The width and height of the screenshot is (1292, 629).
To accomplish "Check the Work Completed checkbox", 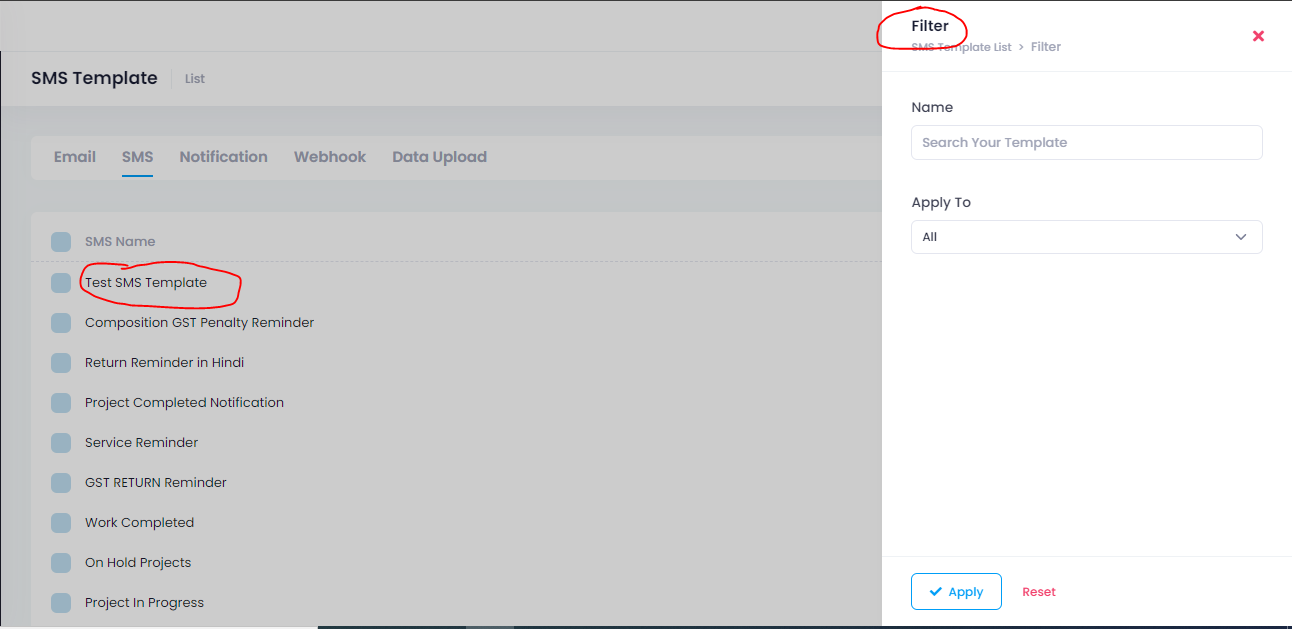I will tap(61, 523).
